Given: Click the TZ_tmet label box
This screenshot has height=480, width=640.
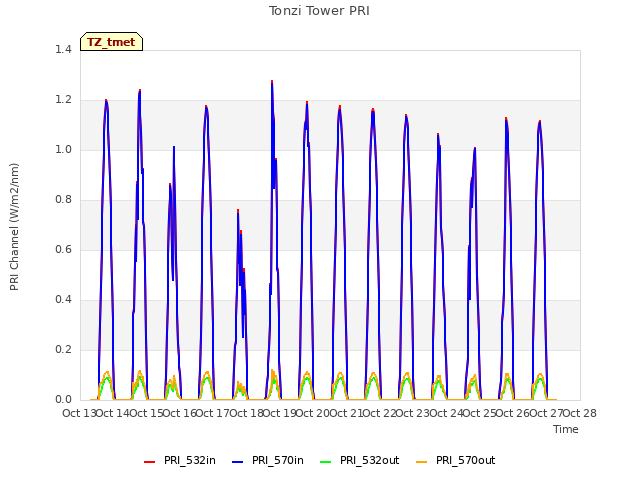Looking at the screenshot, I should click(x=111, y=42).
